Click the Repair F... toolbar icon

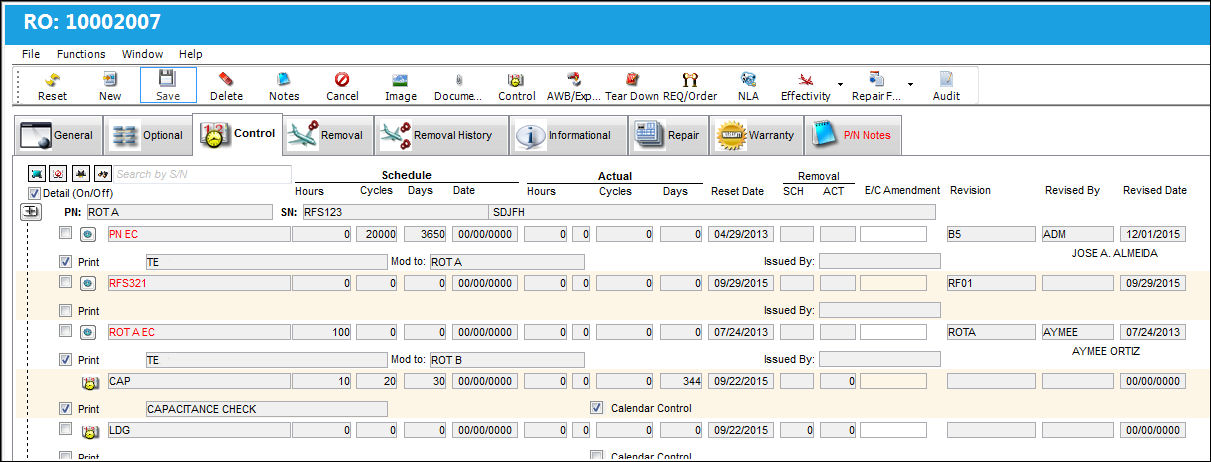click(877, 80)
